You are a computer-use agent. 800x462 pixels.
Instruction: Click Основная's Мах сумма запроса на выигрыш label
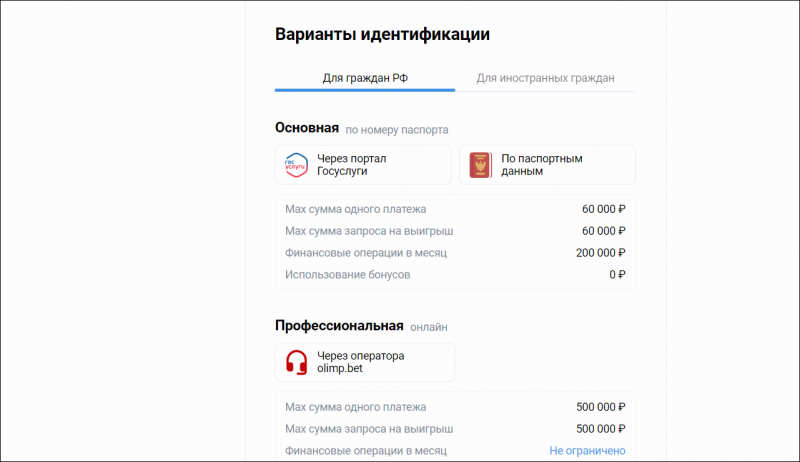(x=369, y=231)
